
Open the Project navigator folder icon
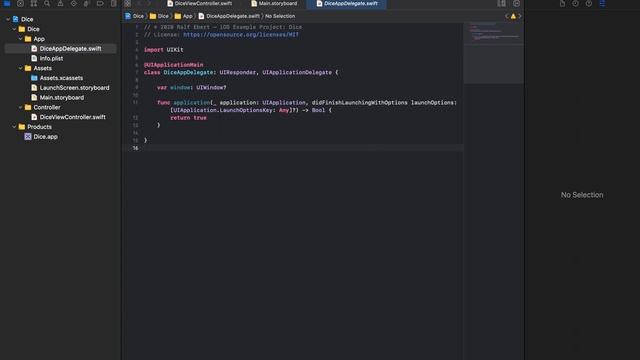click(7, 4)
